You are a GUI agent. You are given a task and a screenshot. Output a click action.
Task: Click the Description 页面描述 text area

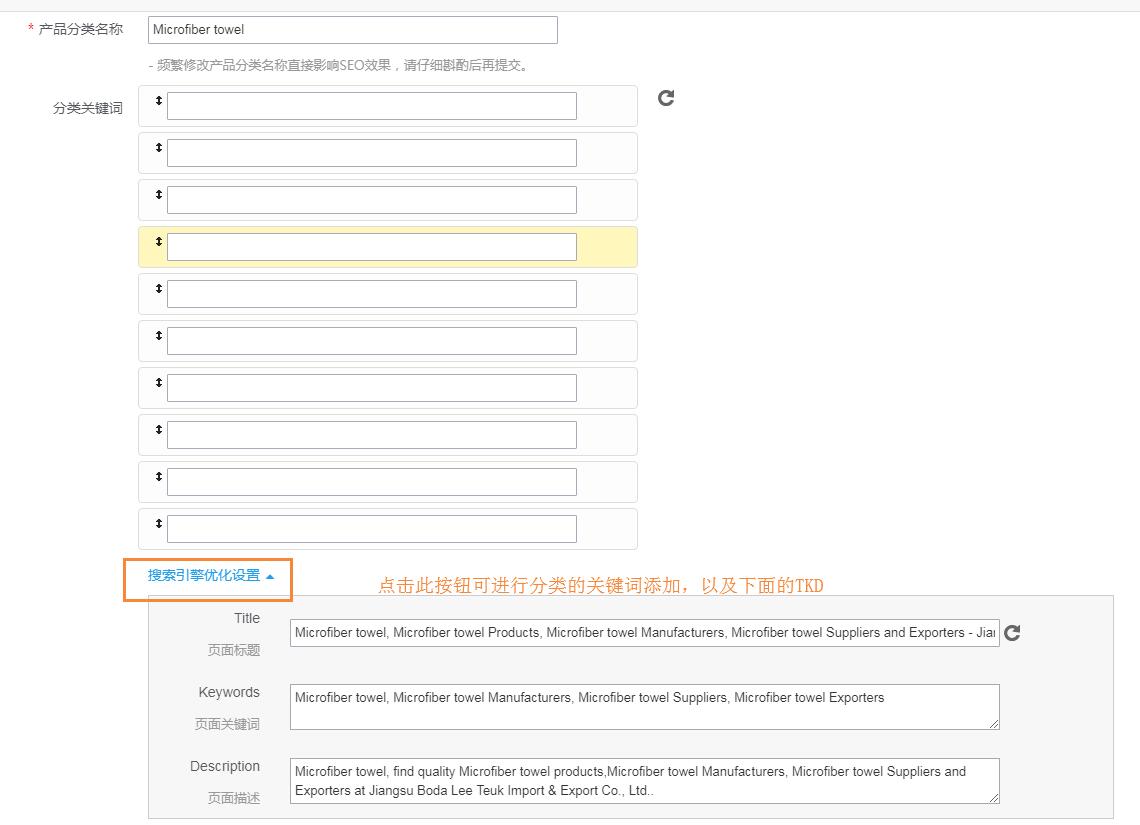[644, 780]
